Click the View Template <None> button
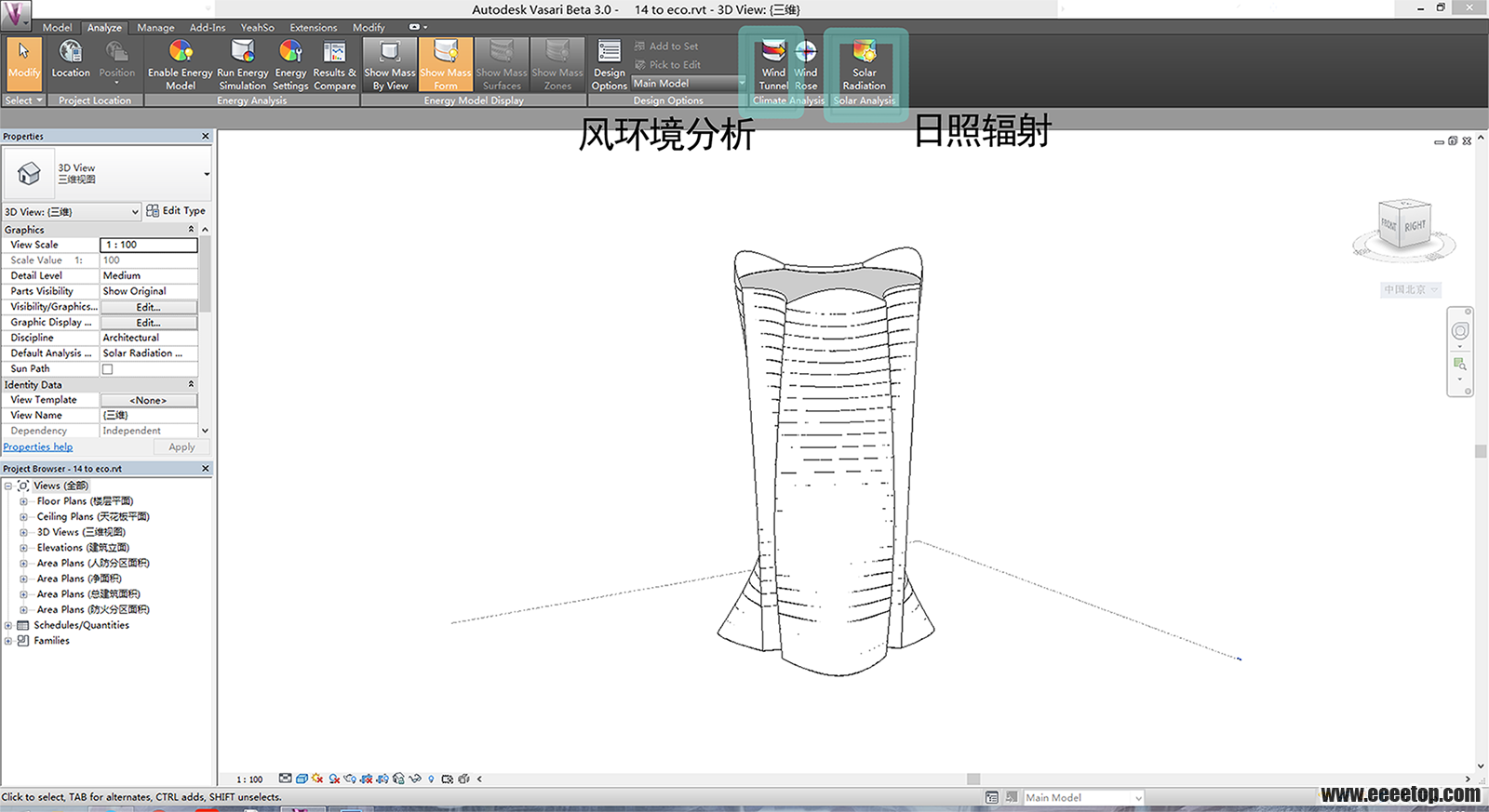This screenshot has height=812, width=1489. (x=148, y=400)
